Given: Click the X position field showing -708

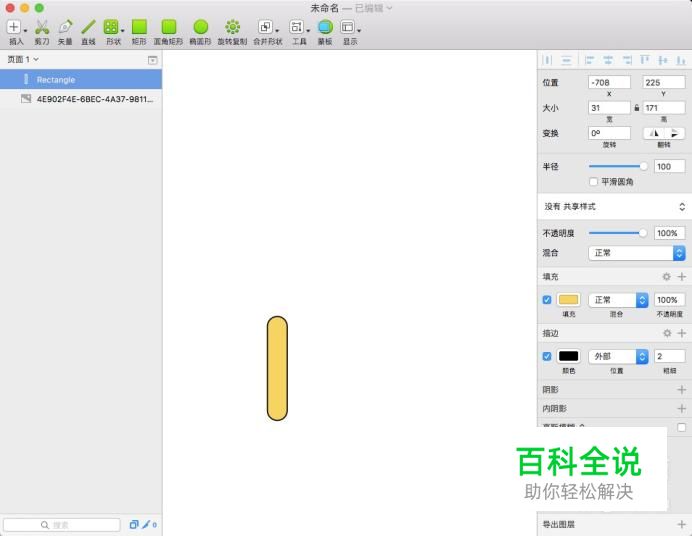Looking at the screenshot, I should [609, 82].
